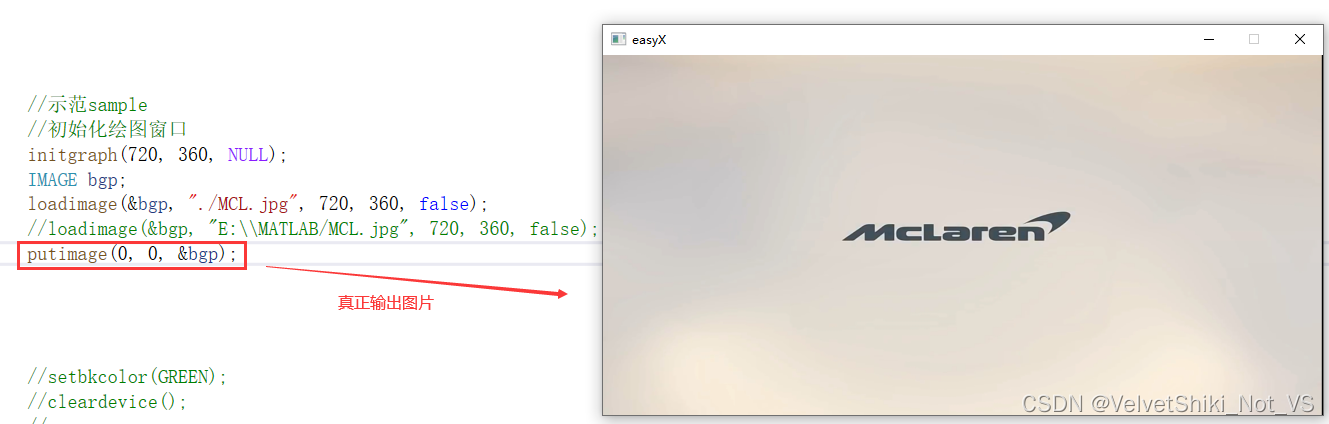Click the initgraph(720, 360, NULL) line
This screenshot has height=424, width=1329.
[157, 155]
